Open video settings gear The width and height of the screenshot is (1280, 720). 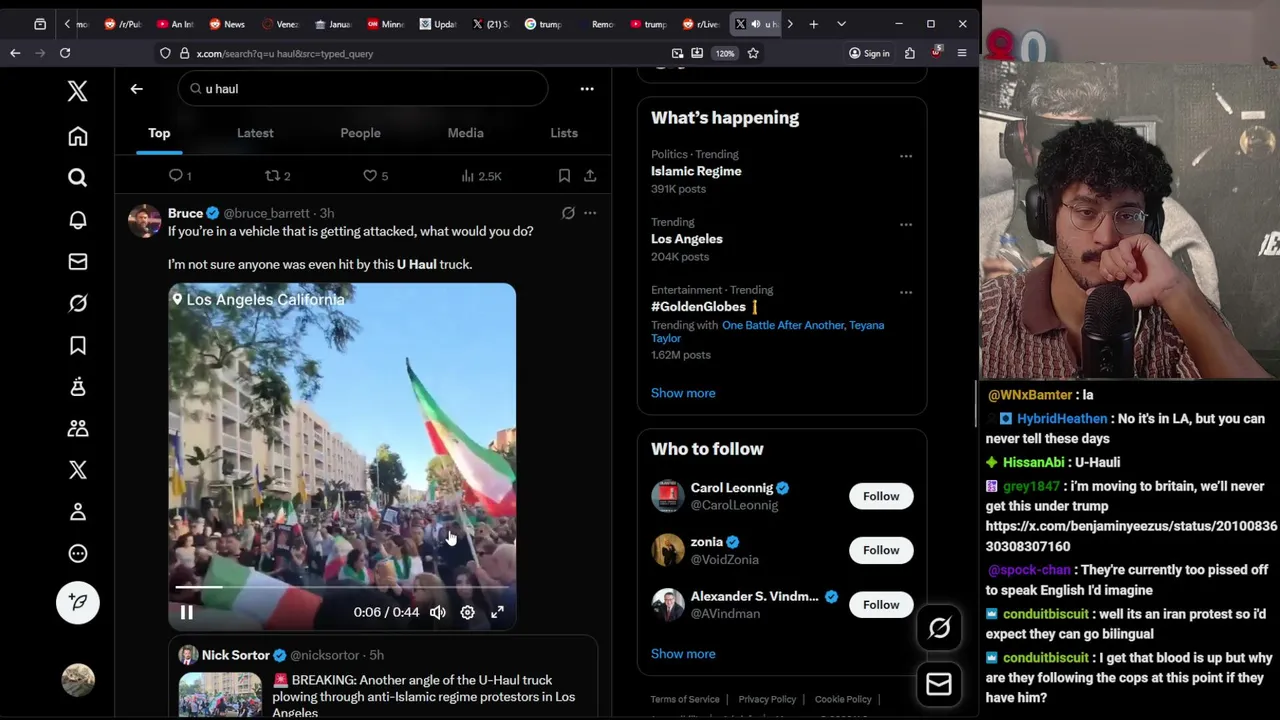(467, 612)
